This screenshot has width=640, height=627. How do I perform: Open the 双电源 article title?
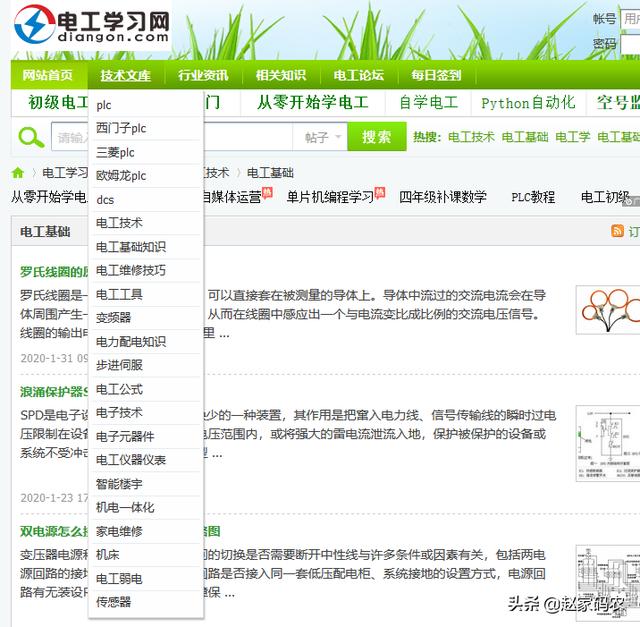[54, 531]
